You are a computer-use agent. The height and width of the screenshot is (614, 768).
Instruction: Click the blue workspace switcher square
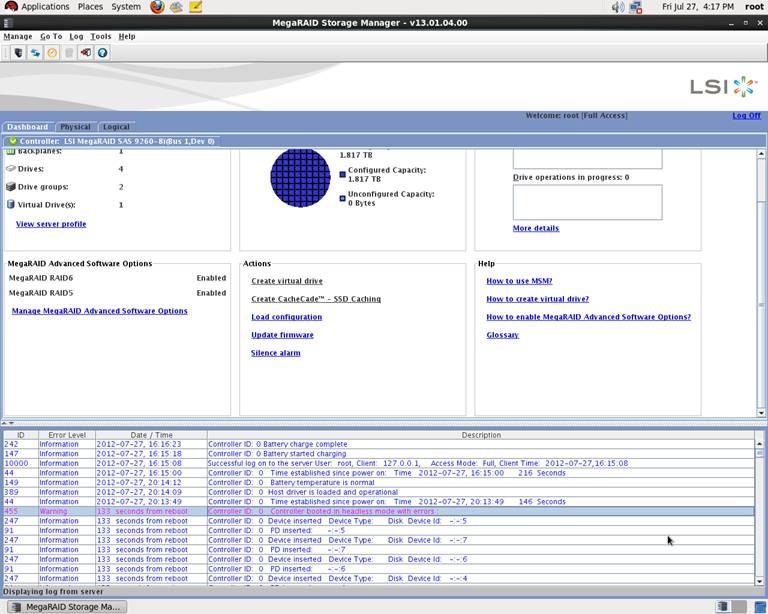(x=760, y=607)
